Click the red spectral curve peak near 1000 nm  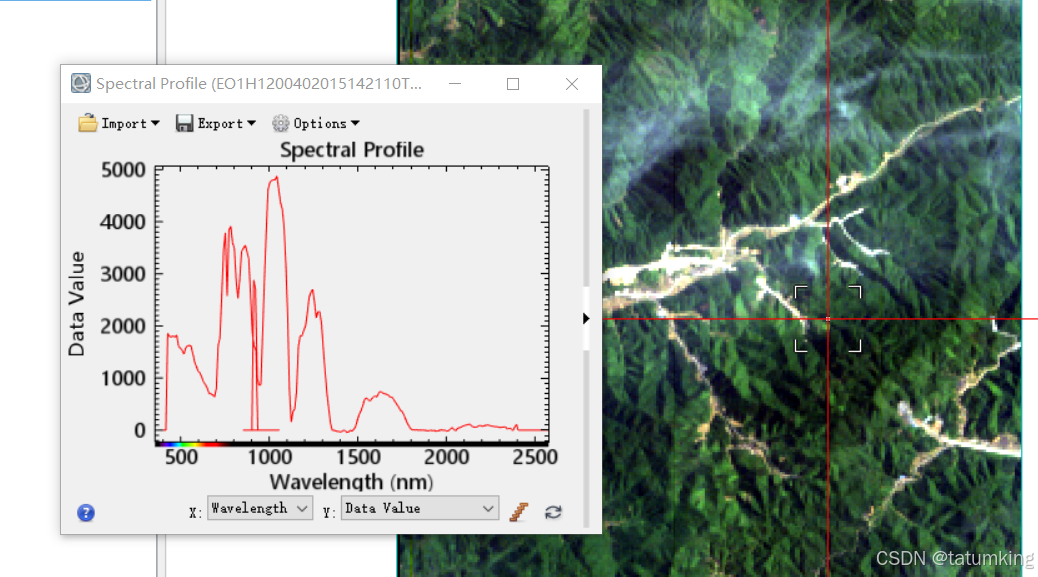pyautogui.click(x=276, y=177)
